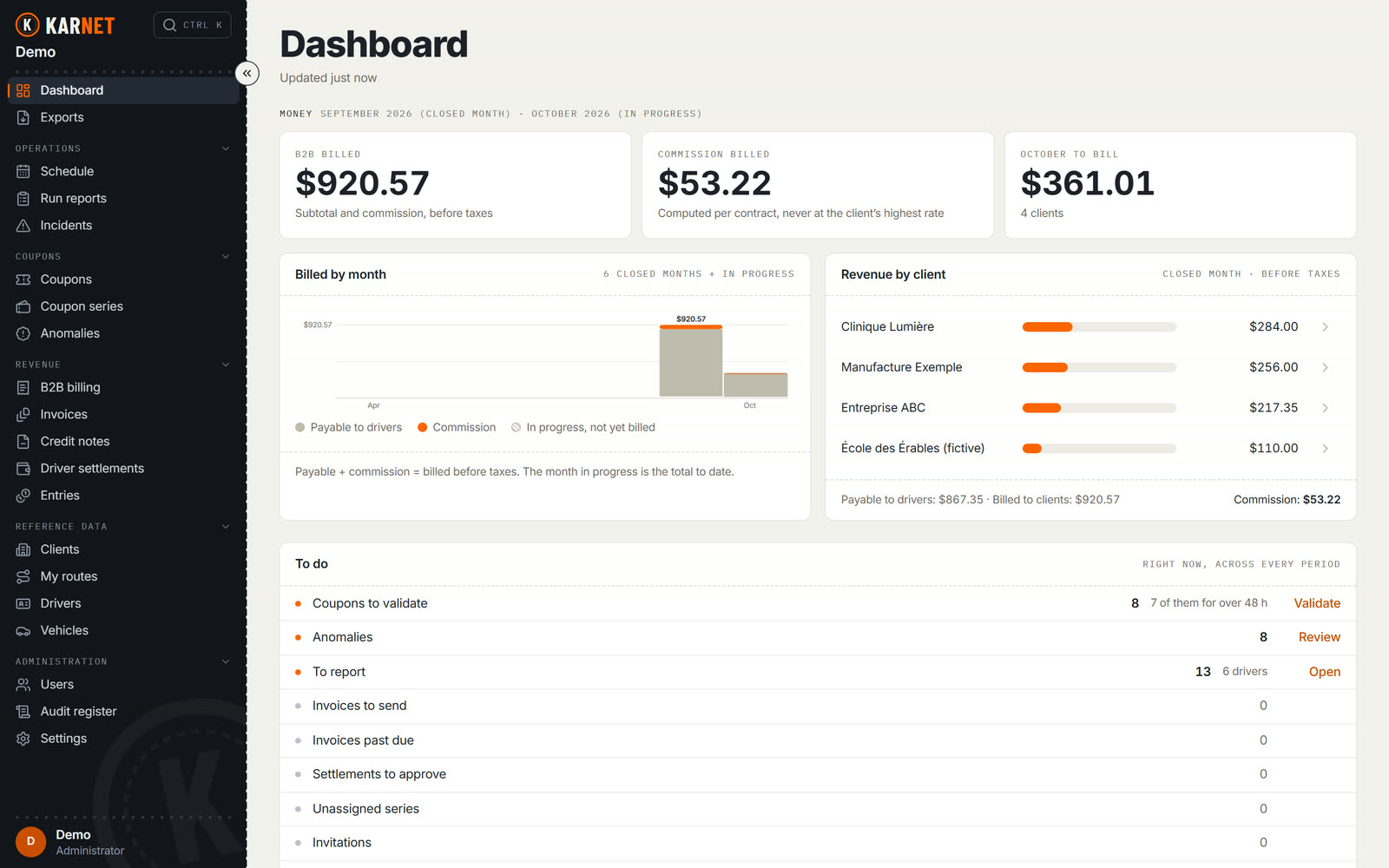Click the Anomalies alert circle icon
This screenshot has width=1389, height=868.
(23, 333)
